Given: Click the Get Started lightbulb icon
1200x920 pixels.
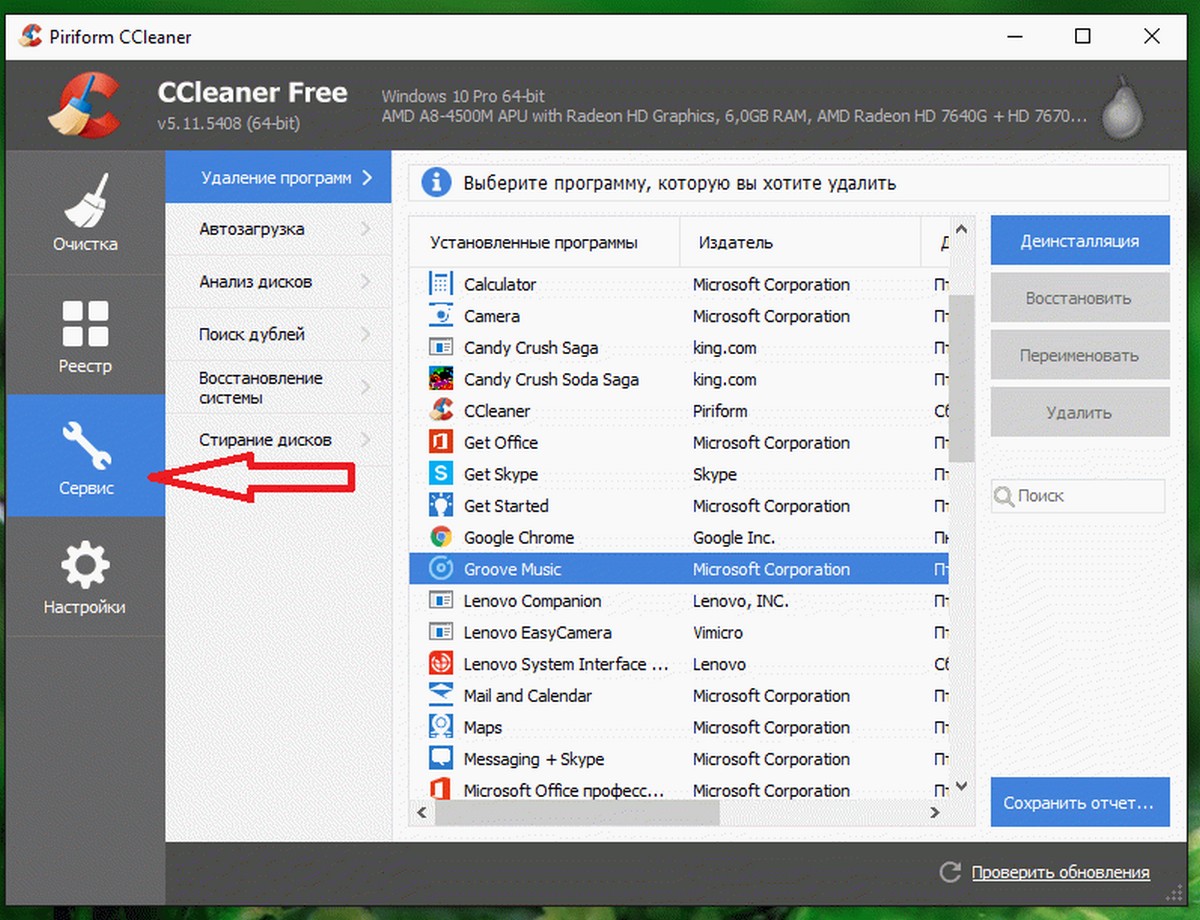Looking at the screenshot, I should (440, 506).
